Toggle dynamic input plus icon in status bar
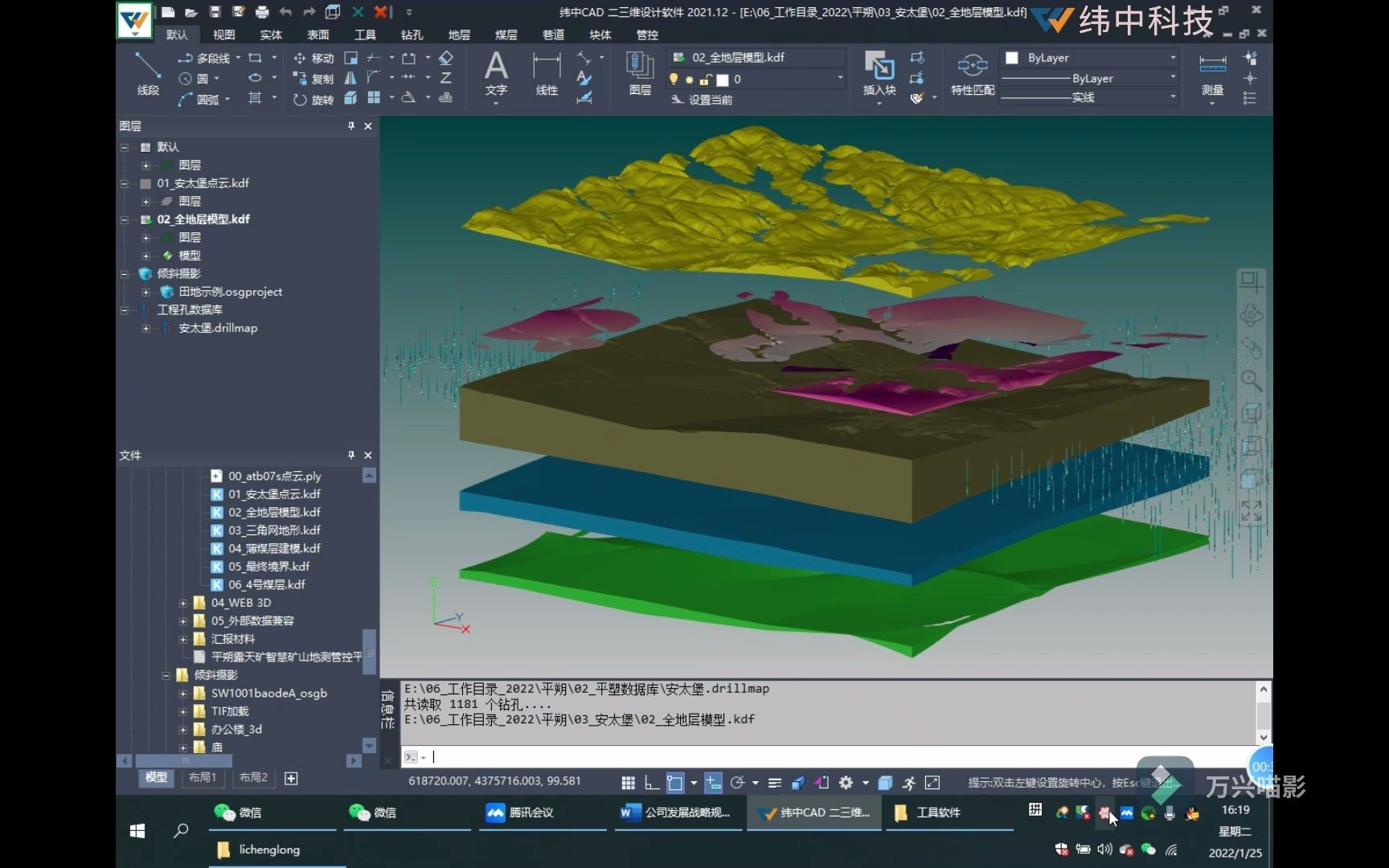Screen dimensions: 1389x868 tap(713, 782)
